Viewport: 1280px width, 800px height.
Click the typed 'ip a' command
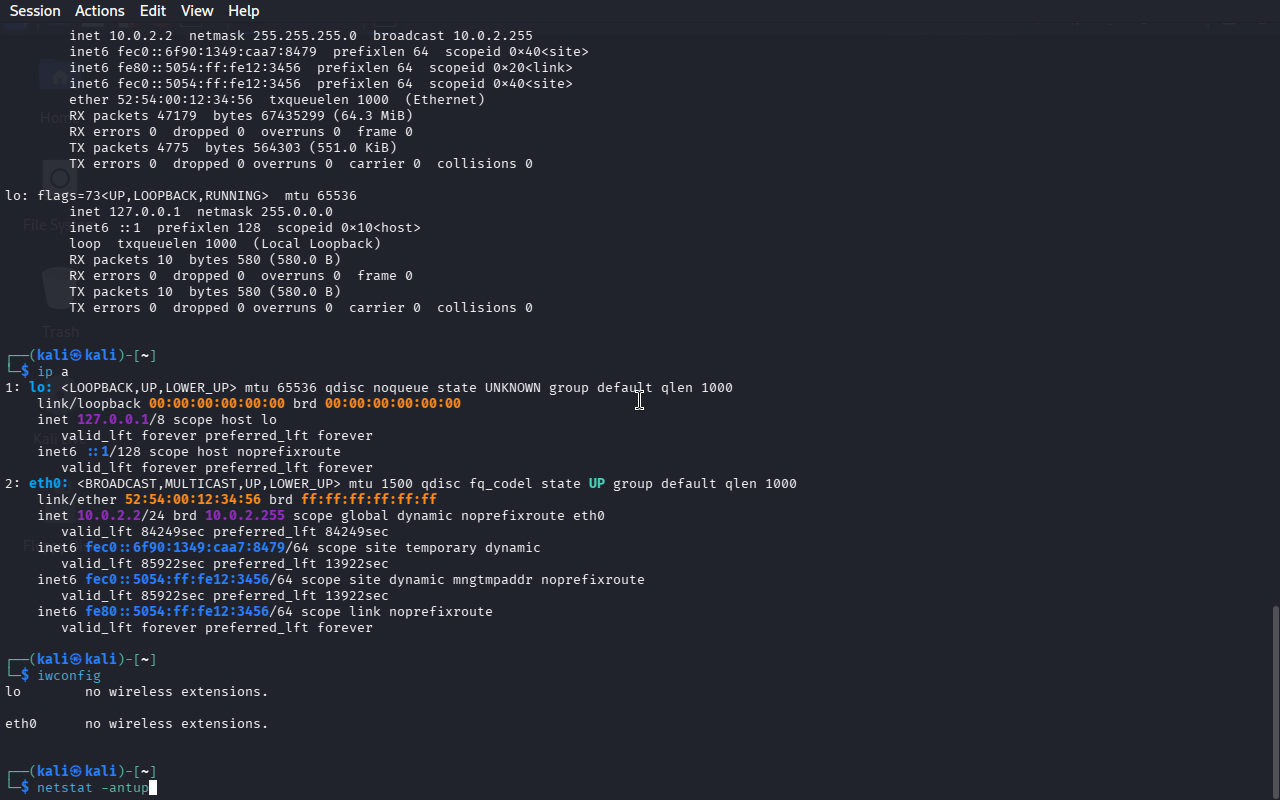[53, 372]
